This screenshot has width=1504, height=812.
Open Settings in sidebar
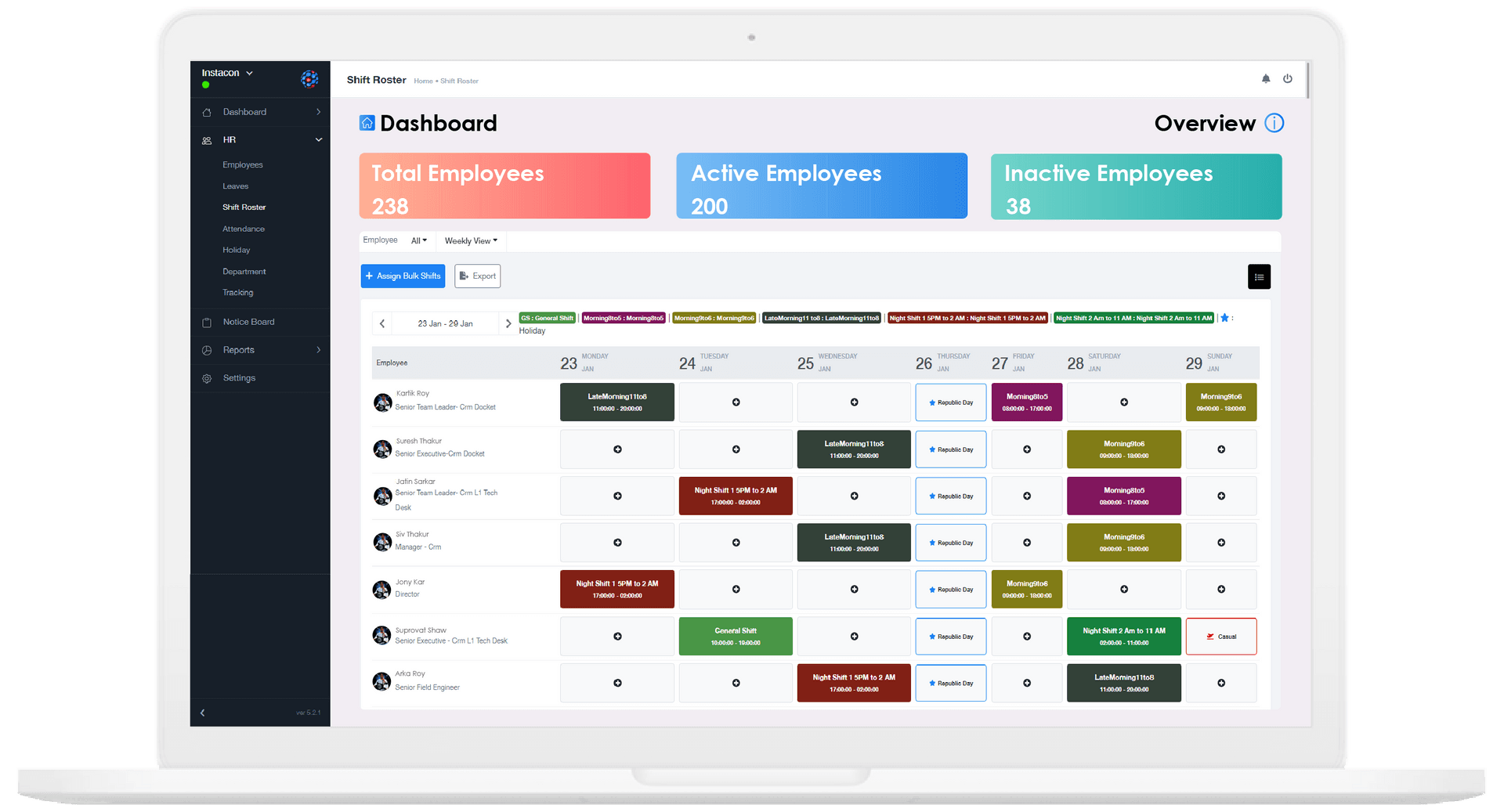point(260,378)
